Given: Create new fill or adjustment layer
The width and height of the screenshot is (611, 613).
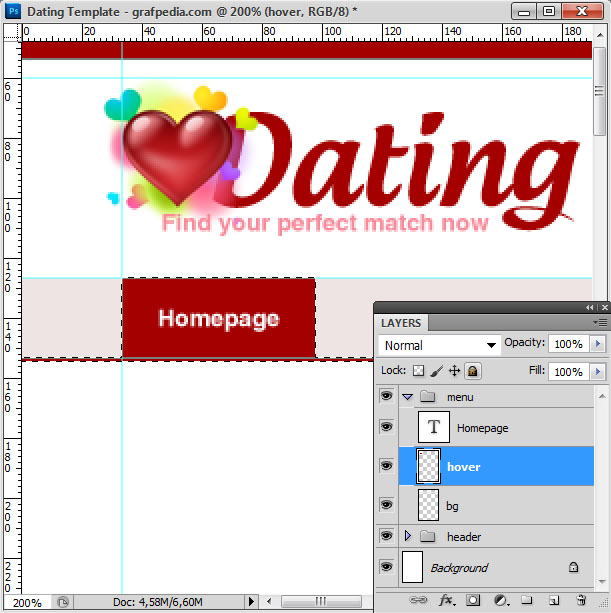Looking at the screenshot, I should (500, 600).
